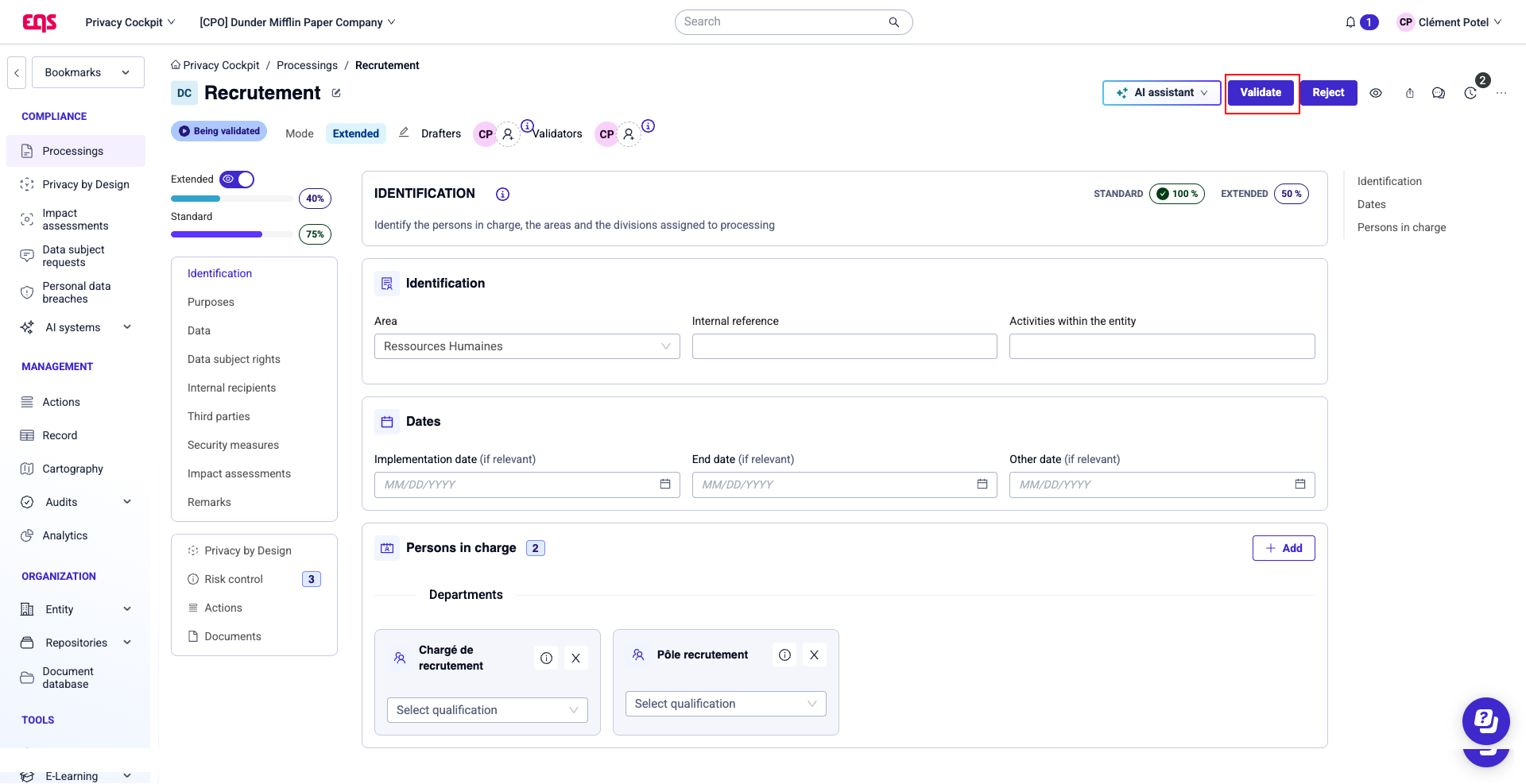Jump to Persons in charge anchor link

[x=1401, y=227]
